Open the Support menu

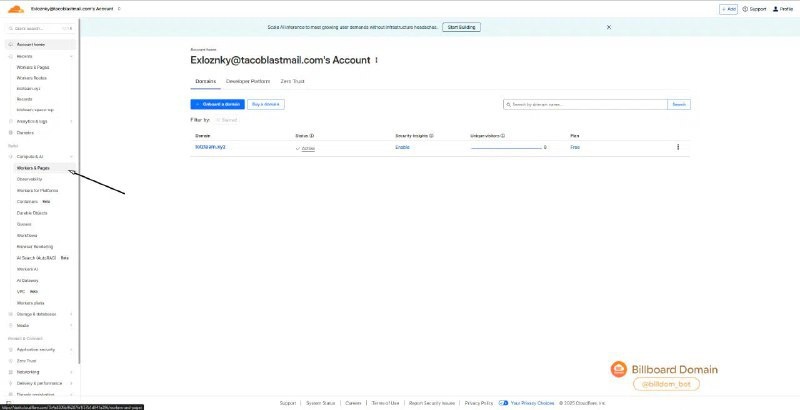754,9
